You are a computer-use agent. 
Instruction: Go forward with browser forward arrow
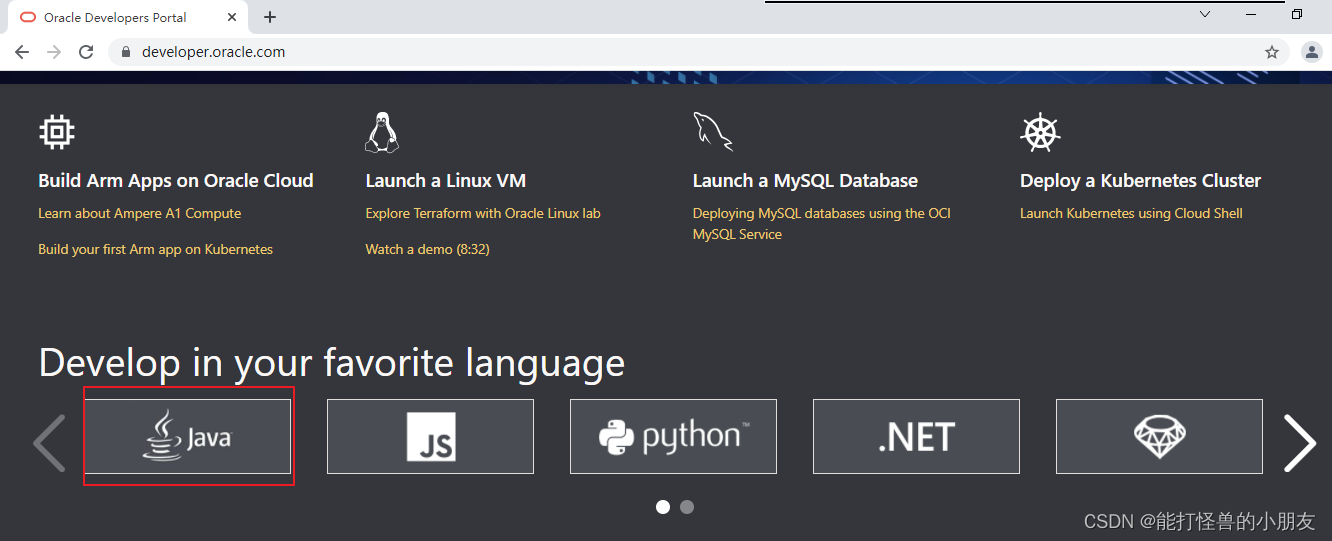(x=54, y=52)
